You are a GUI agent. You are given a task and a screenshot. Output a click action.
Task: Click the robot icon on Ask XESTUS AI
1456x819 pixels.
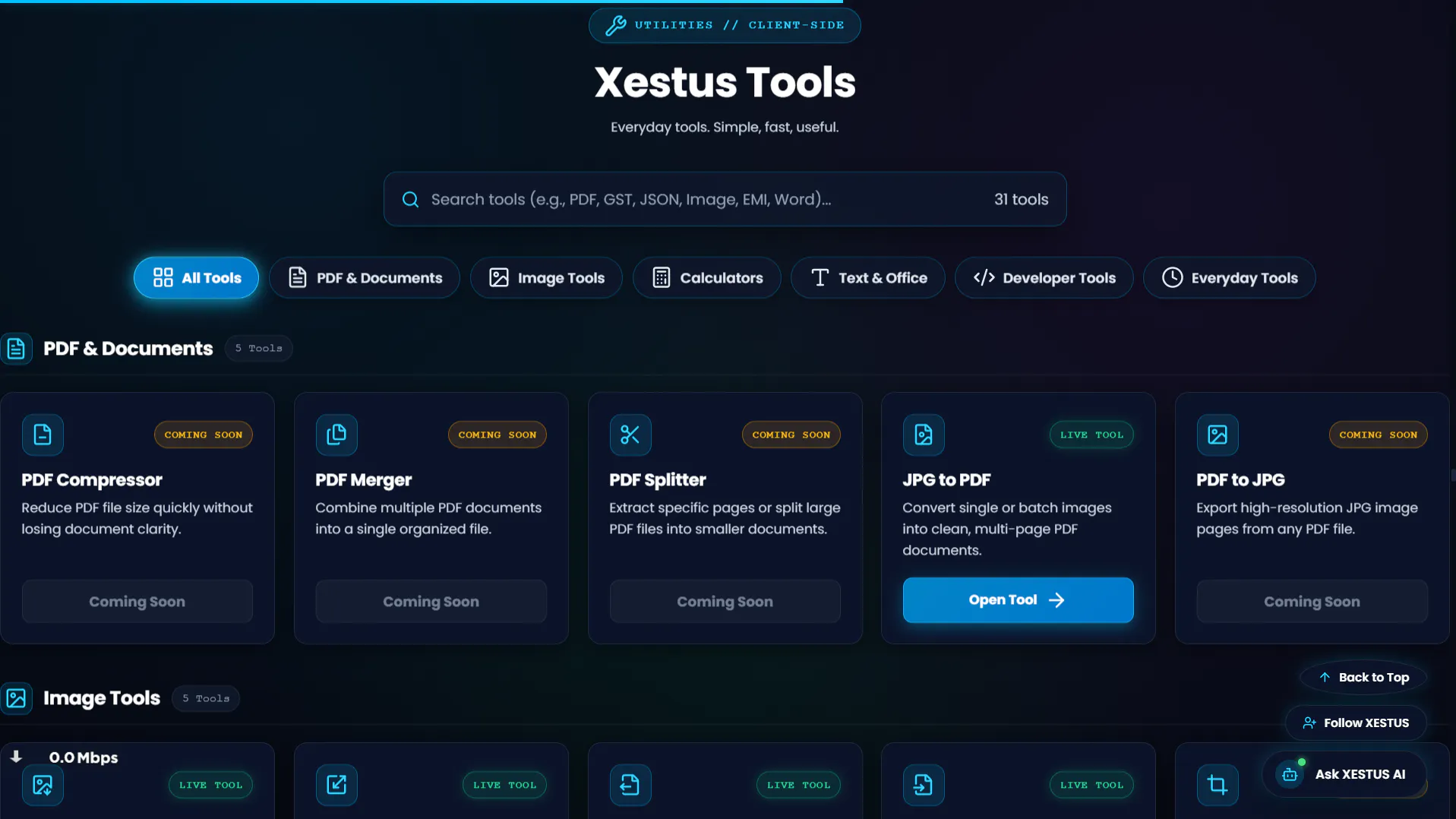[1290, 775]
